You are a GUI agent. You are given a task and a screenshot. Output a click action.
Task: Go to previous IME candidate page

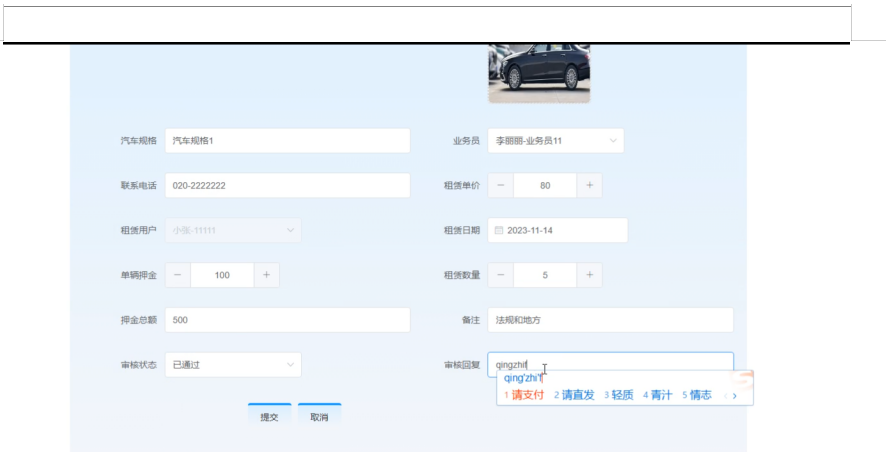click(x=726, y=396)
